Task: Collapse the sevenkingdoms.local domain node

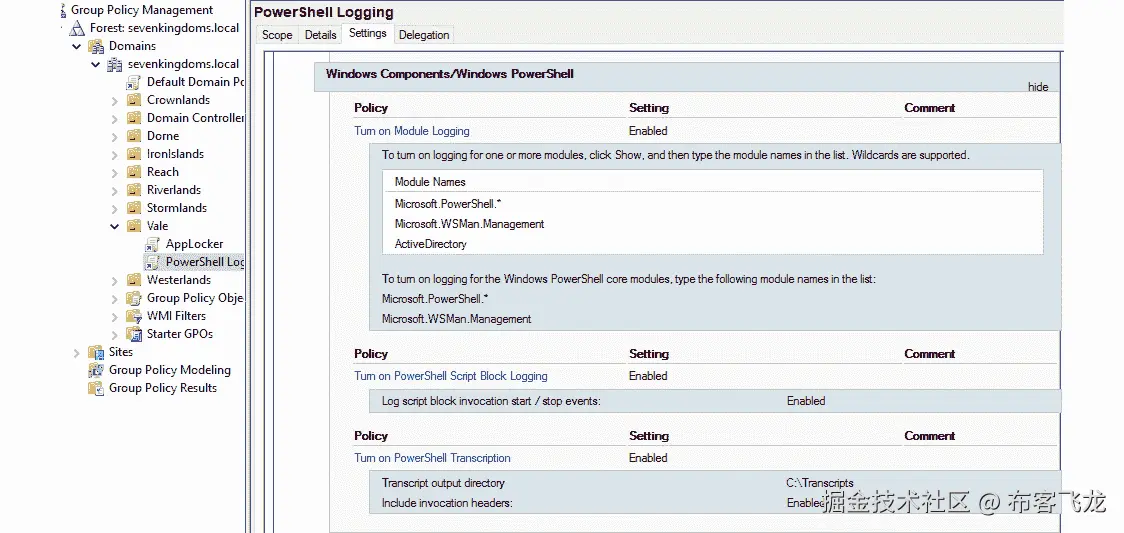Action: pos(96,64)
